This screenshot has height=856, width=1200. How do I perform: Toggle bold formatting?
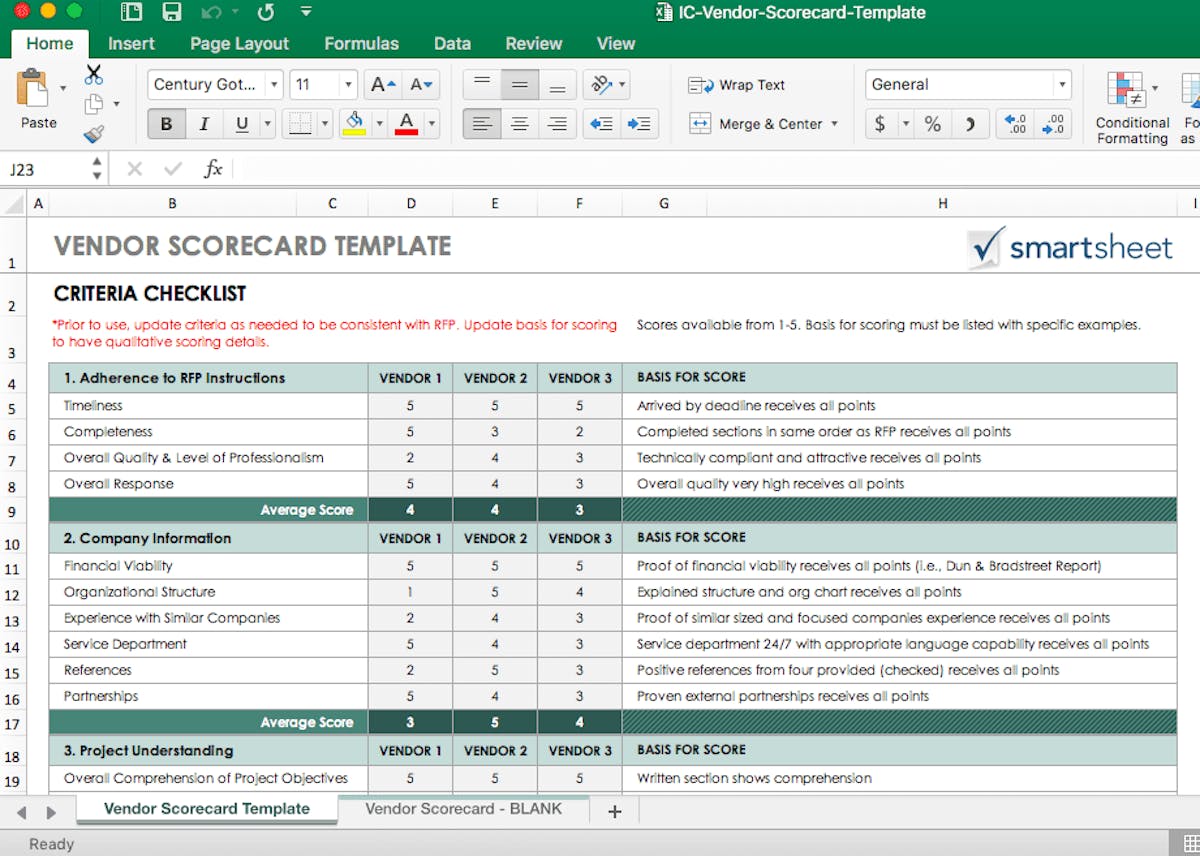coord(166,124)
